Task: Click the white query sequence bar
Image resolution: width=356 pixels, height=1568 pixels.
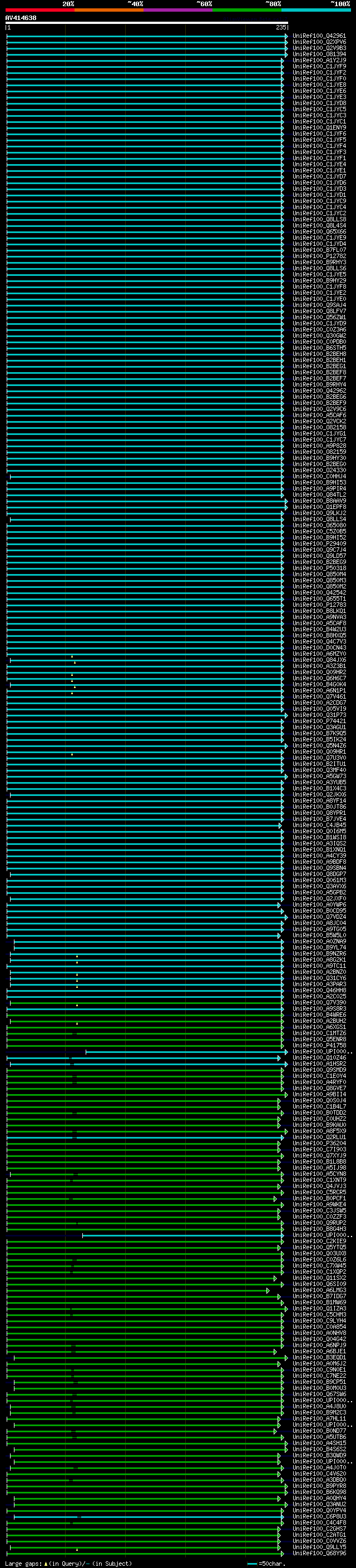Action: (x=146, y=22)
